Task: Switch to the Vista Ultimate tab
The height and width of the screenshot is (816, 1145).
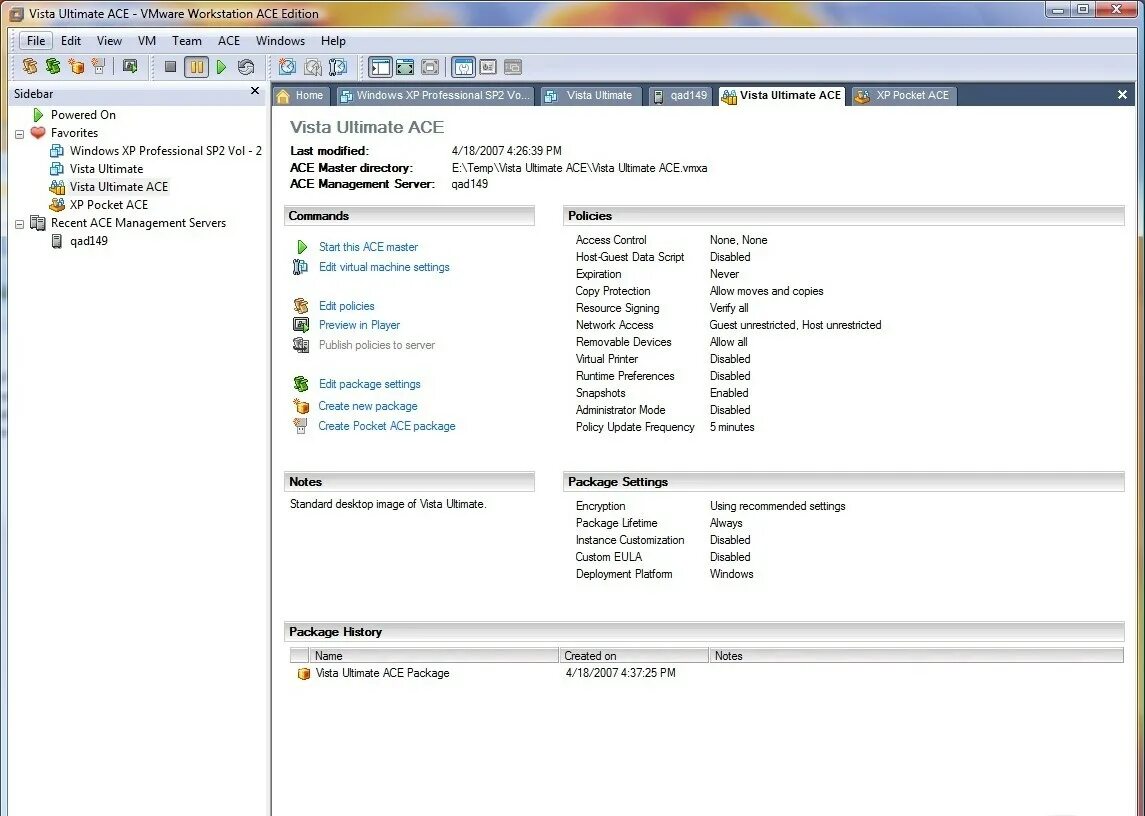Action: tap(591, 96)
